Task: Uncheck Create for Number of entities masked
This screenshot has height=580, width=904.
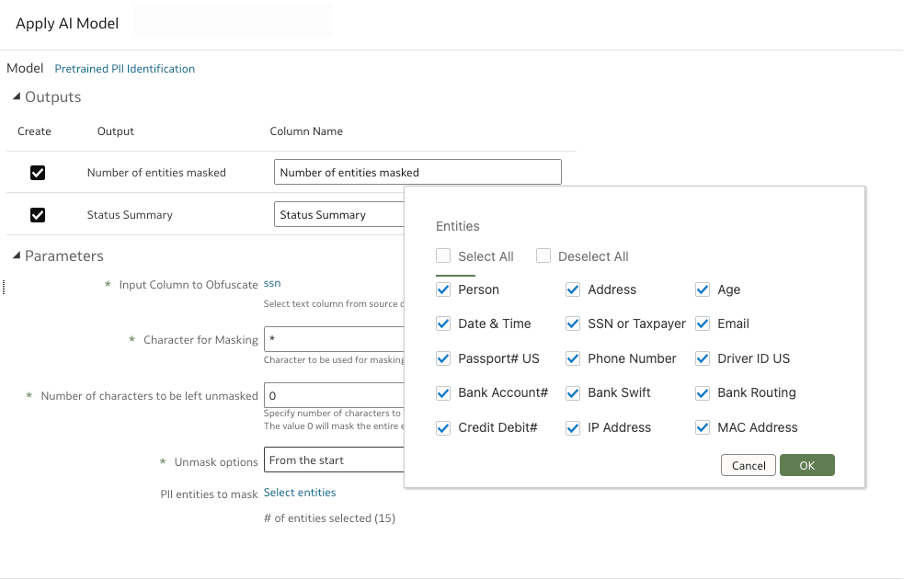Action: [38, 172]
